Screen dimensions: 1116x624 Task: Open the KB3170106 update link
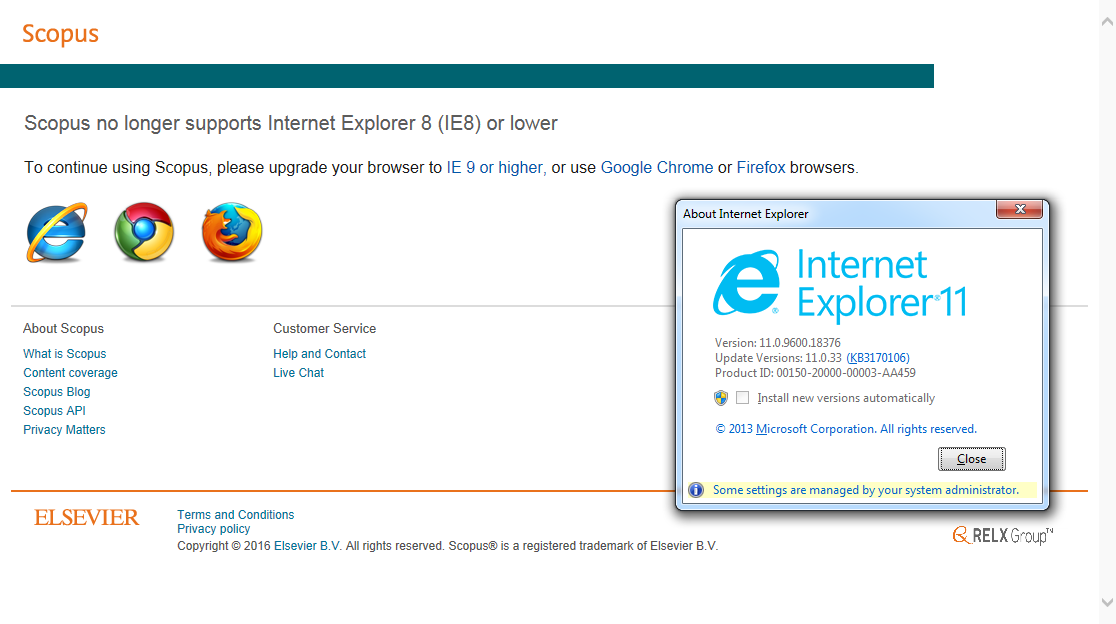878,358
